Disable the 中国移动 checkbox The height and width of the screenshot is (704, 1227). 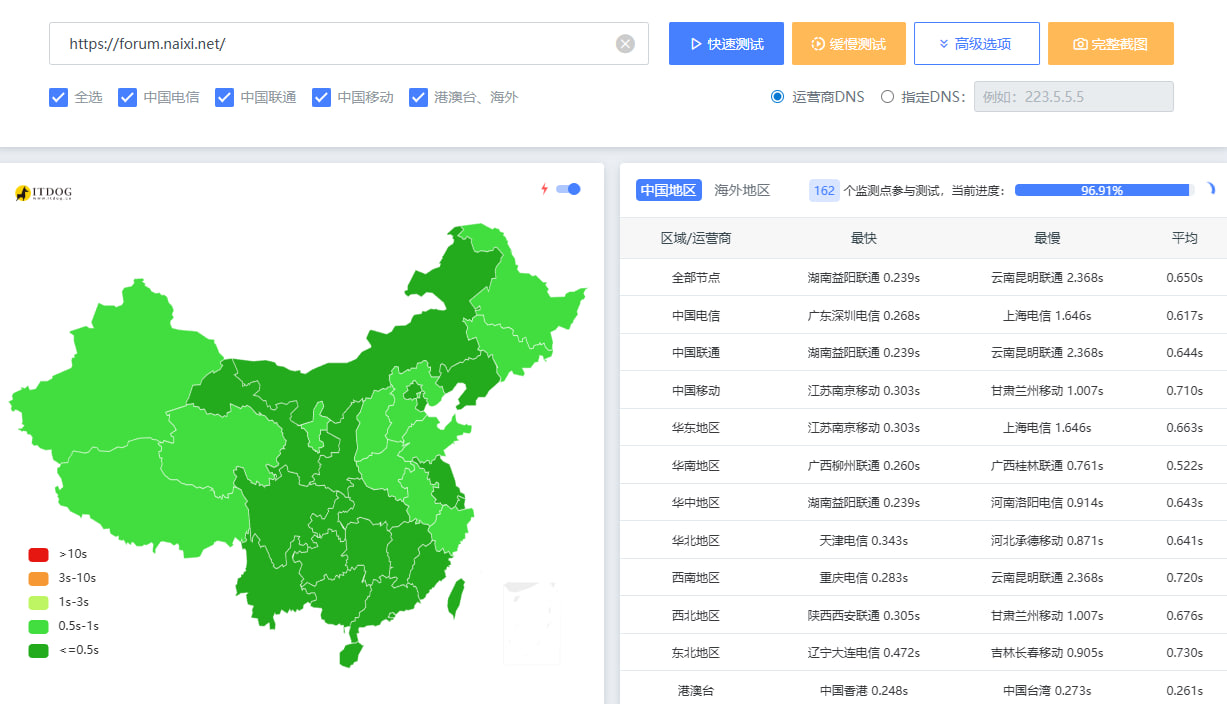click(321, 97)
